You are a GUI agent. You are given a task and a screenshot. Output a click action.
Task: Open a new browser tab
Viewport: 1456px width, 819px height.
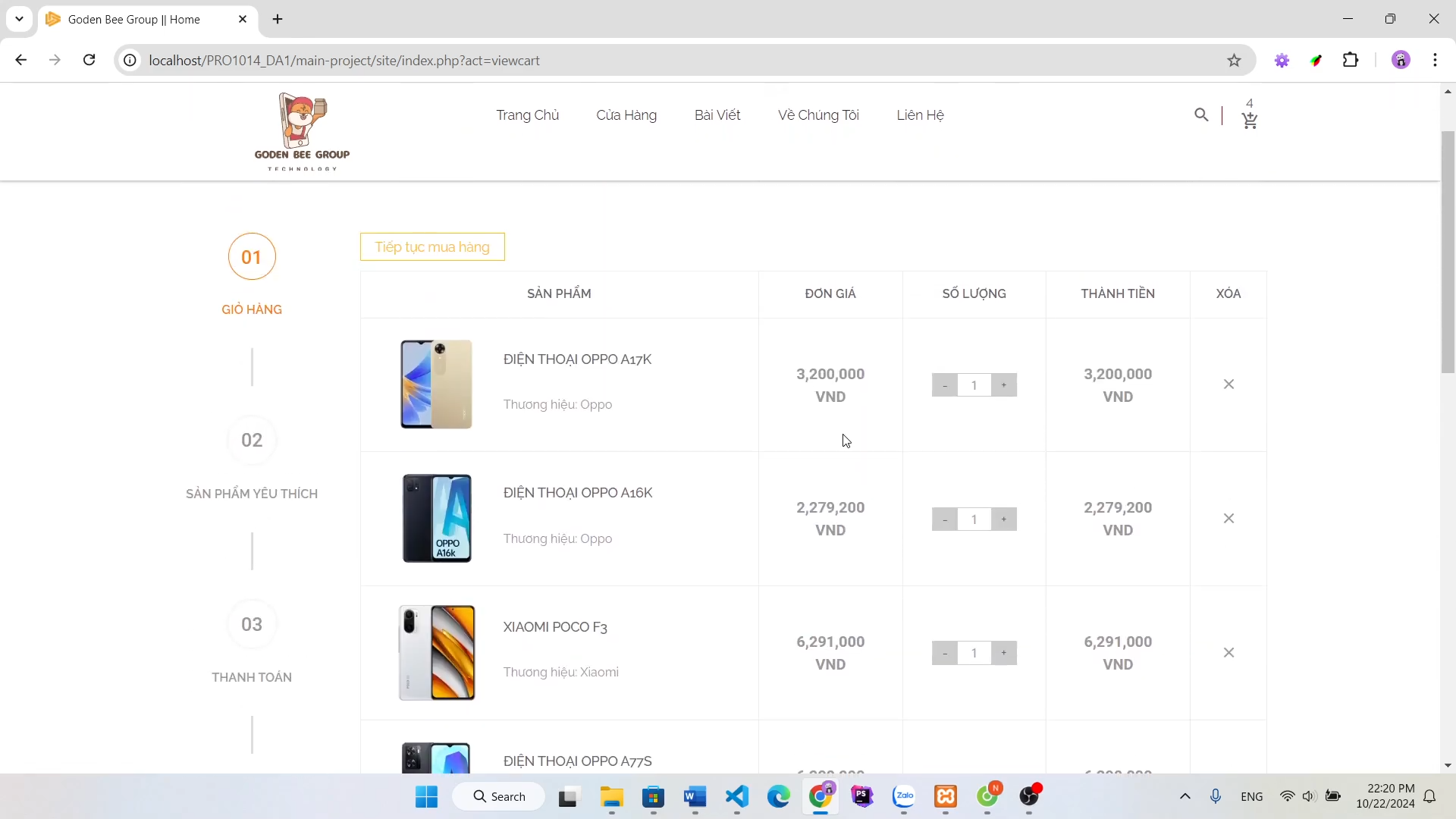(278, 19)
